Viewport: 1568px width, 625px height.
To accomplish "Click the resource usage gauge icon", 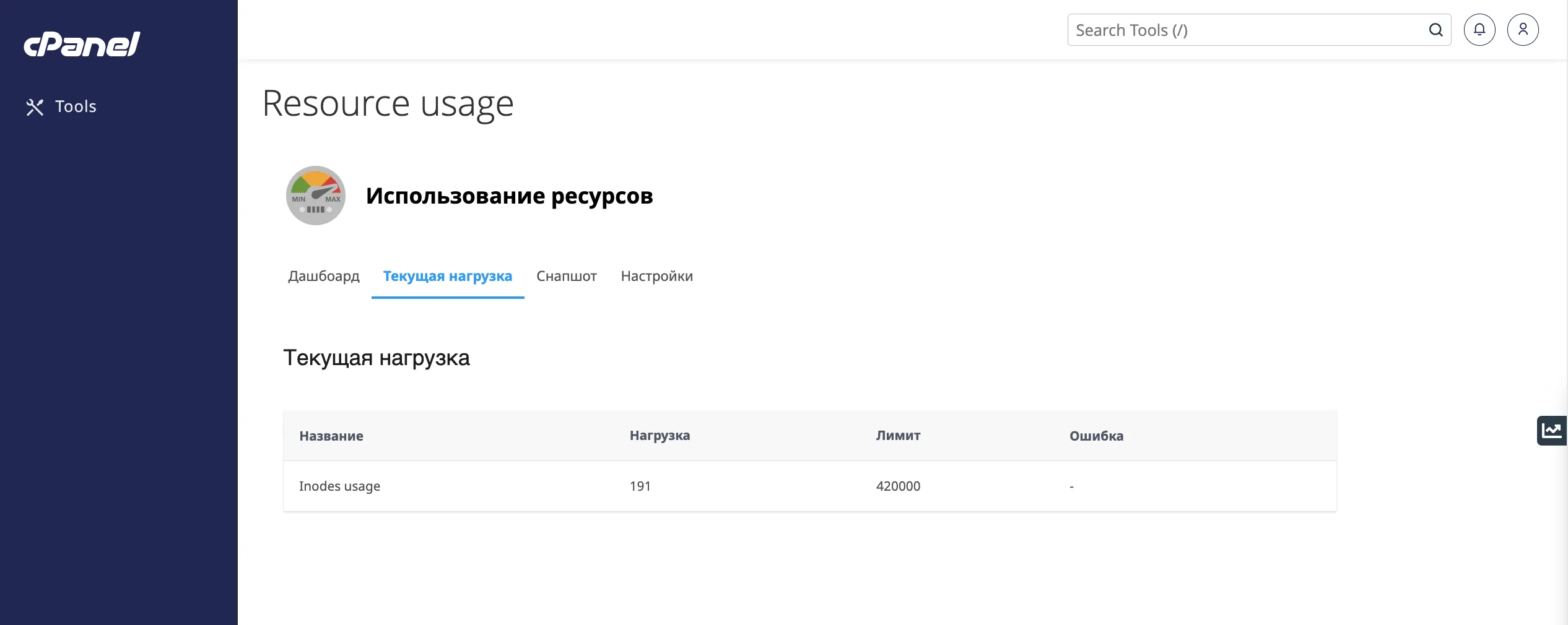I will [315, 196].
